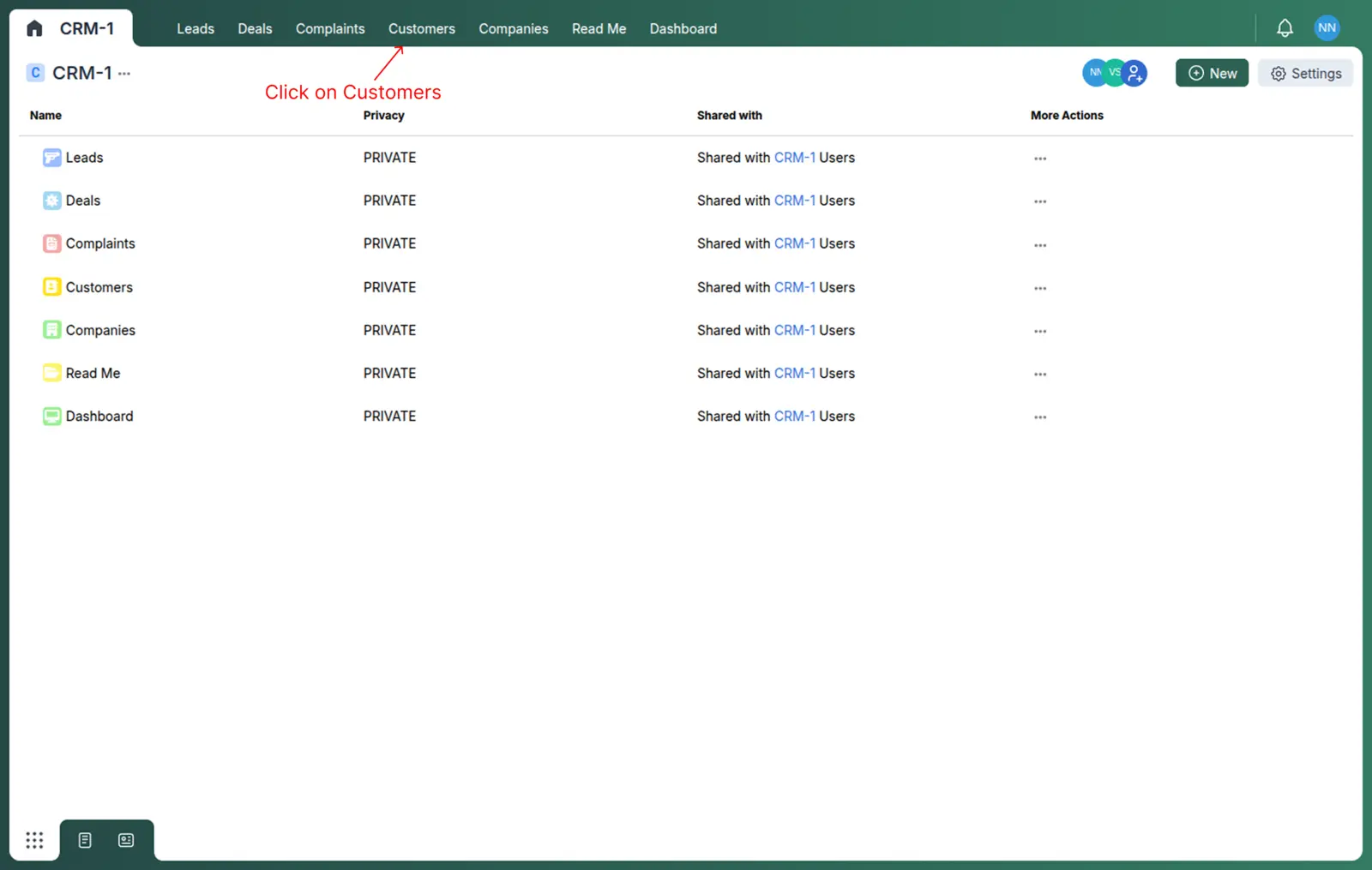1372x870 pixels.
Task: Click the CRM-1 link in the Deals shared row
Action: [x=794, y=201]
